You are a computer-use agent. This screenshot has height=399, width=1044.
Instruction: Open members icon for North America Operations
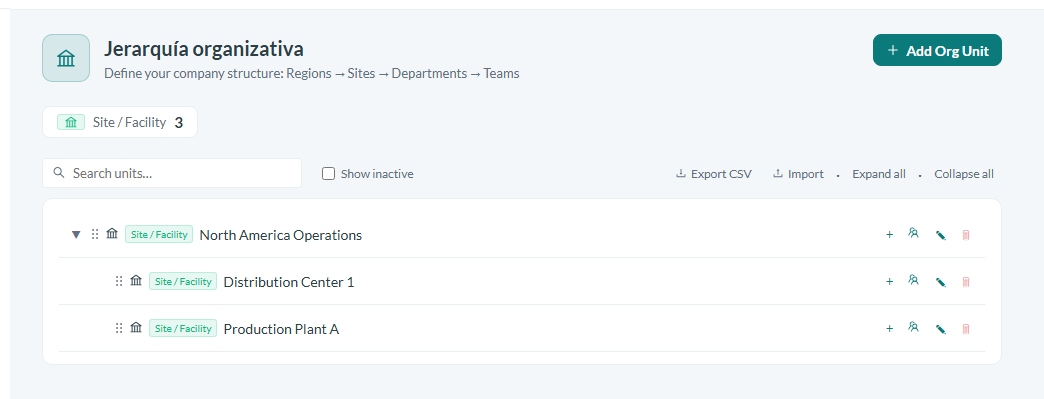[913, 234]
